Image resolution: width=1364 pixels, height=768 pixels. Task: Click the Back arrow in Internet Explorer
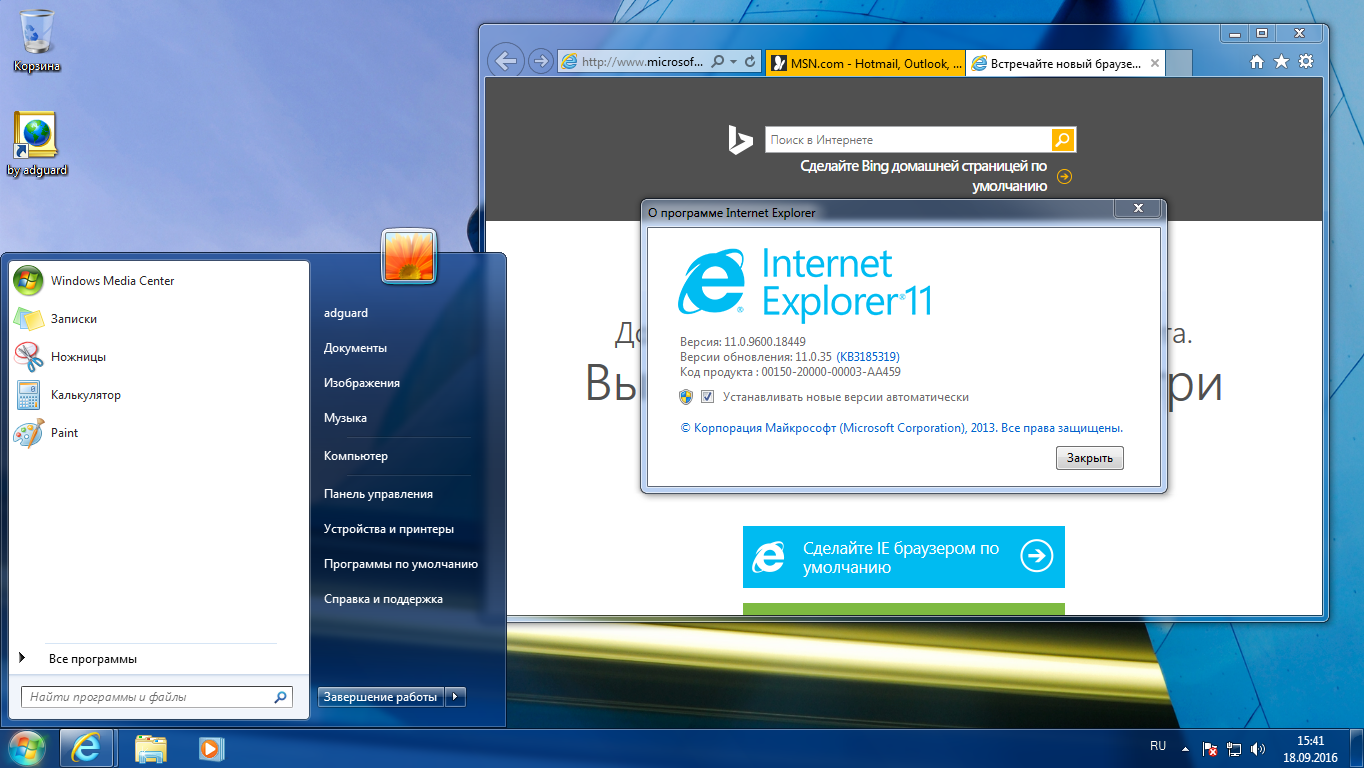point(507,61)
